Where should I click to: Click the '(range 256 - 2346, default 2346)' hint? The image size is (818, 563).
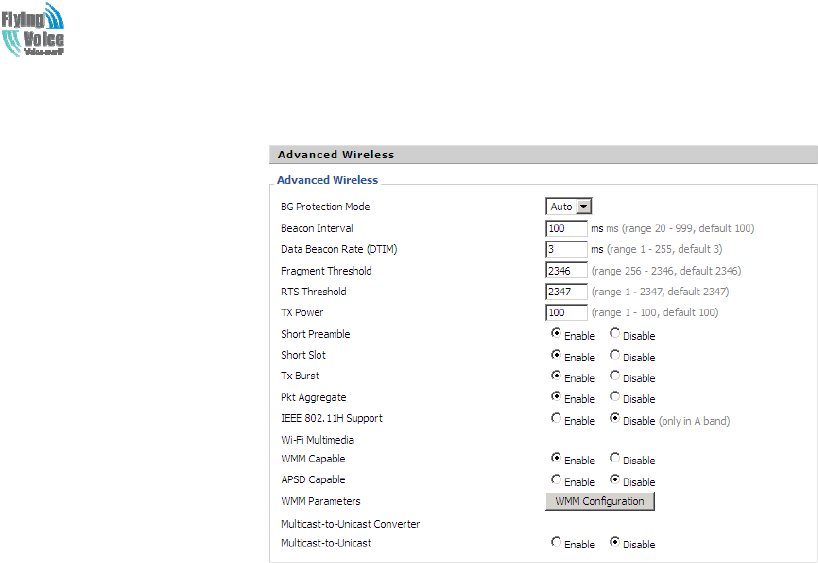point(666,271)
